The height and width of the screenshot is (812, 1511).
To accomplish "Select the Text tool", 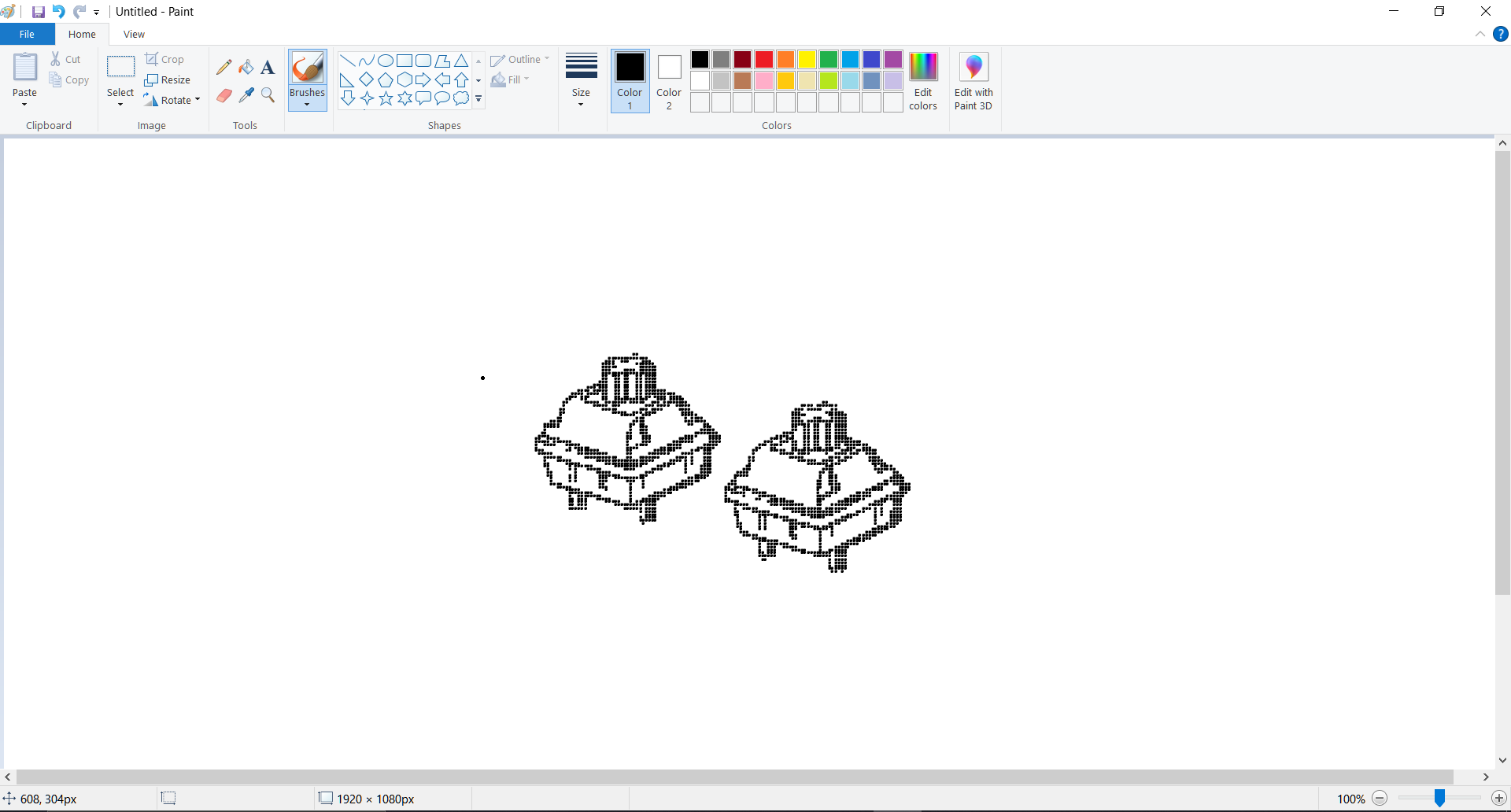I will coord(268,68).
